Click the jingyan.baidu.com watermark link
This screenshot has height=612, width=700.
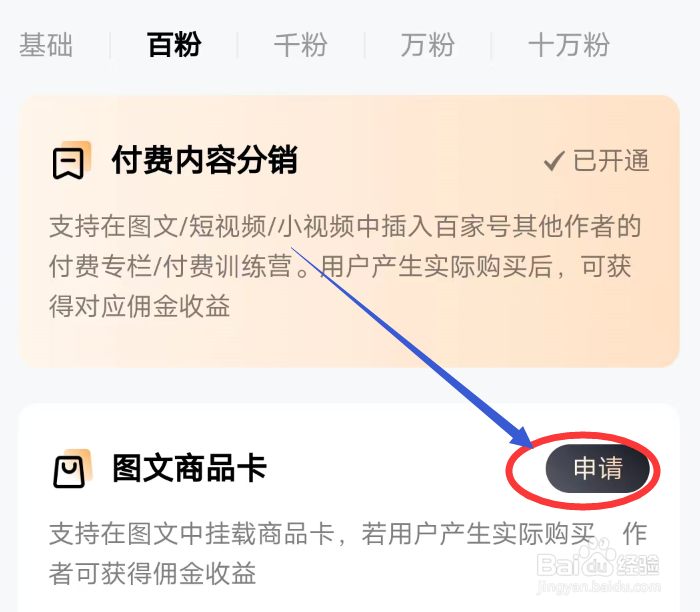pos(599,587)
